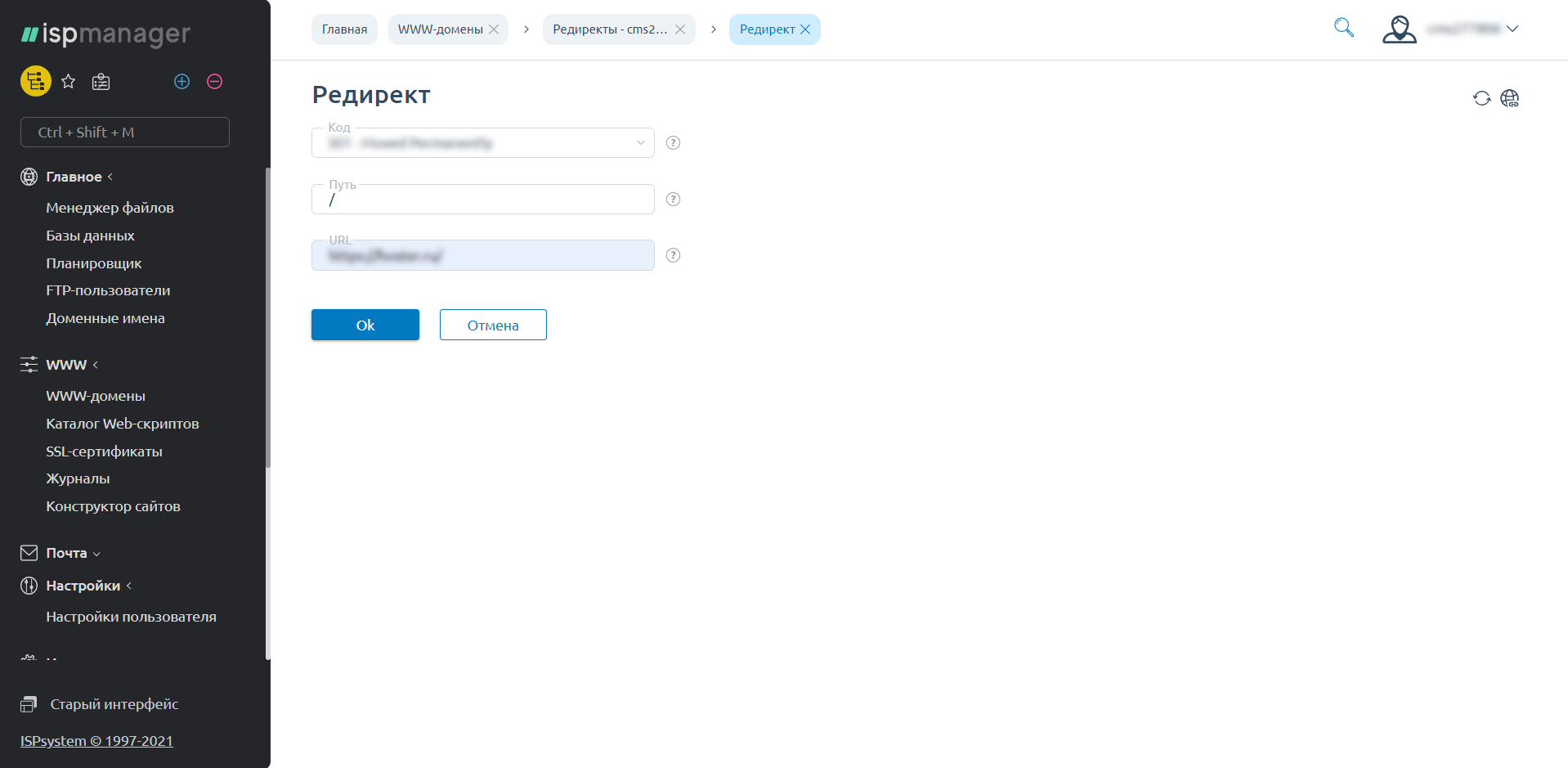Show help for the Путь field
Viewport: 1568px width, 768px height.
[673, 200]
